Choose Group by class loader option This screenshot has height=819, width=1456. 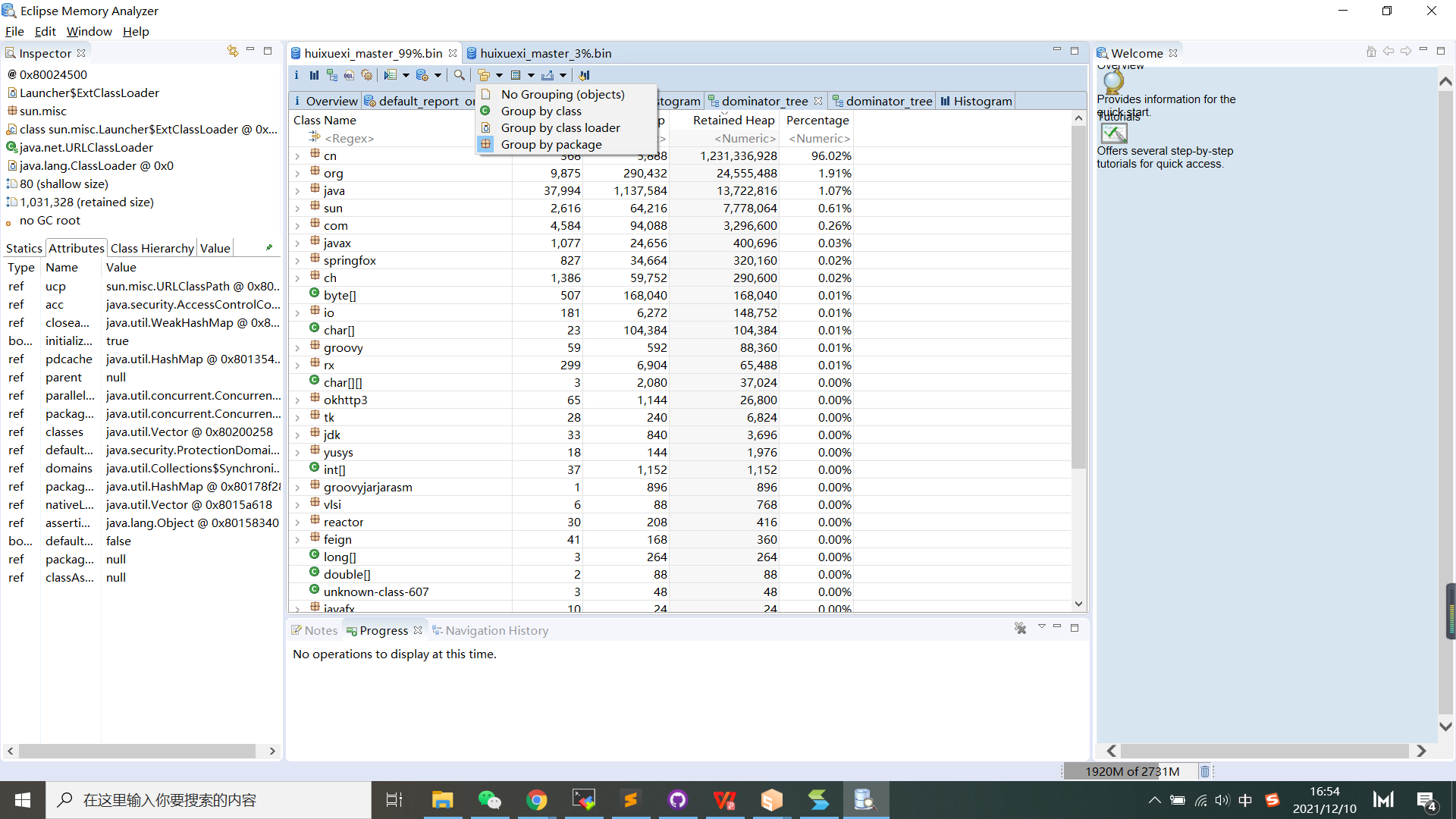(560, 127)
